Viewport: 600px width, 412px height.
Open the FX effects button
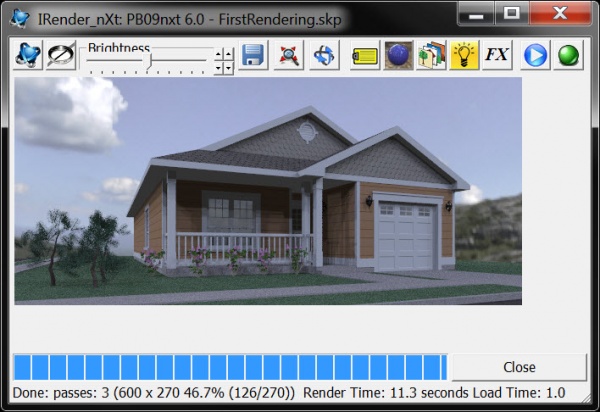pos(497,55)
